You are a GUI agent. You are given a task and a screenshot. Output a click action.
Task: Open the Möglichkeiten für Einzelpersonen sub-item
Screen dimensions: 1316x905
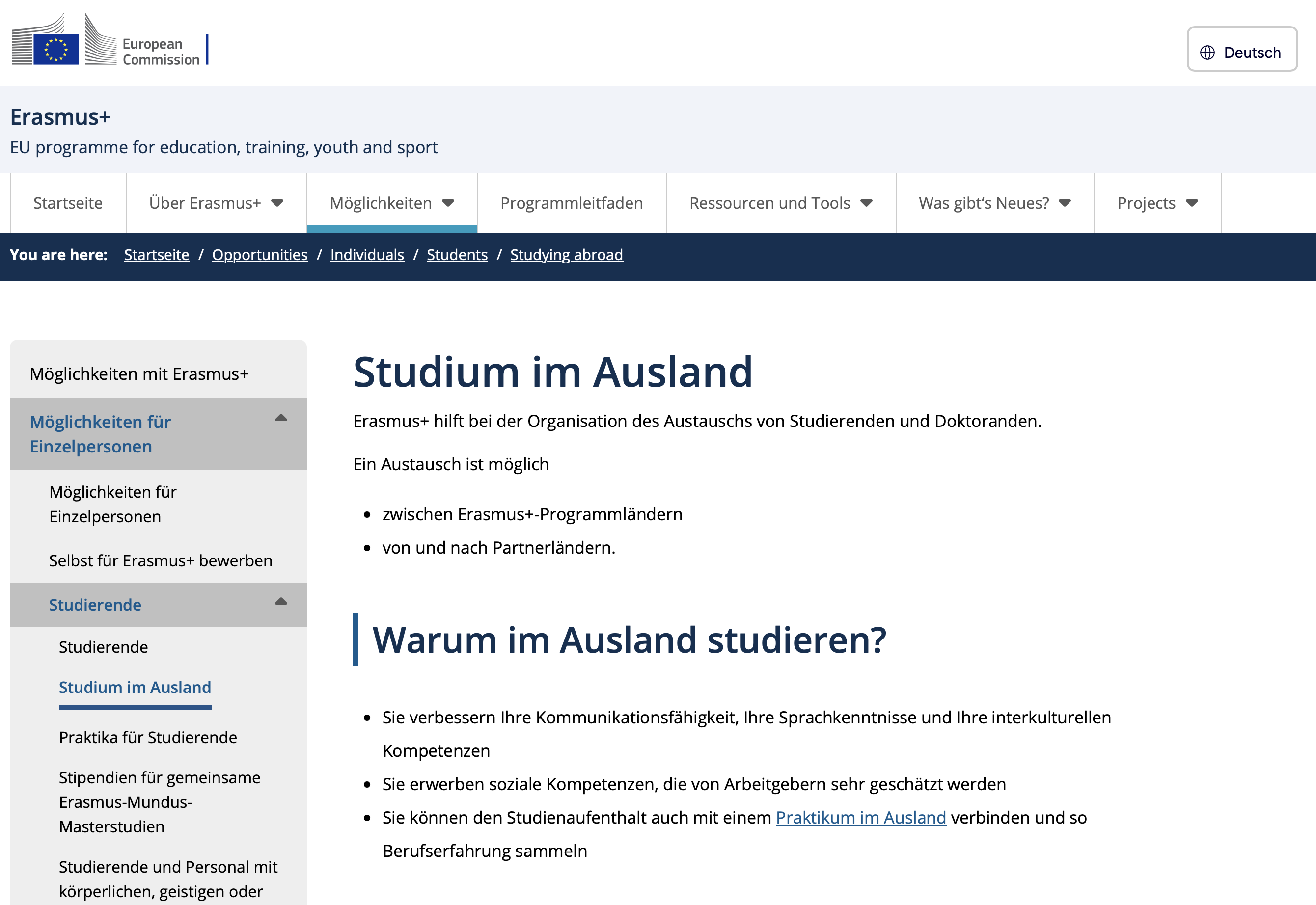[113, 504]
